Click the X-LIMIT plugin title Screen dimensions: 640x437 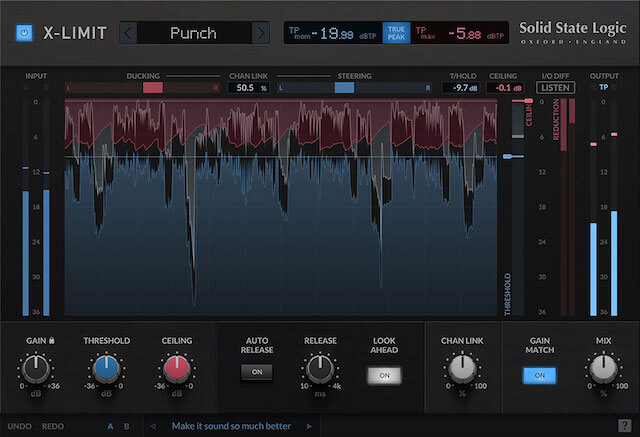point(75,33)
